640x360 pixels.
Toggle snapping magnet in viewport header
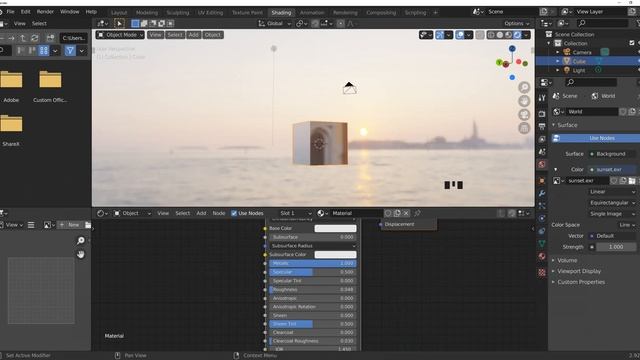click(x=315, y=24)
